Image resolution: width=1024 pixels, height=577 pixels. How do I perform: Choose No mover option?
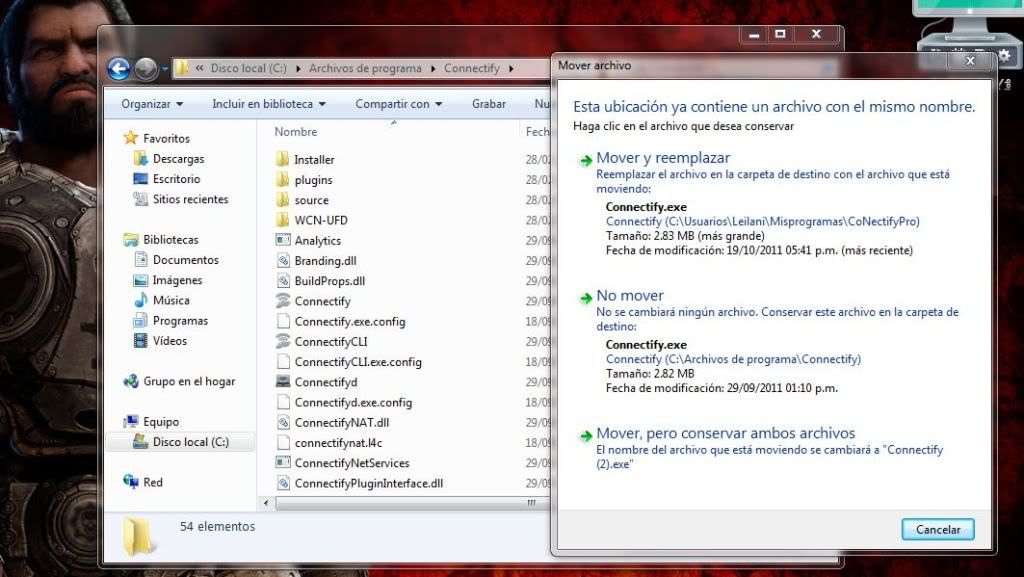(630, 296)
